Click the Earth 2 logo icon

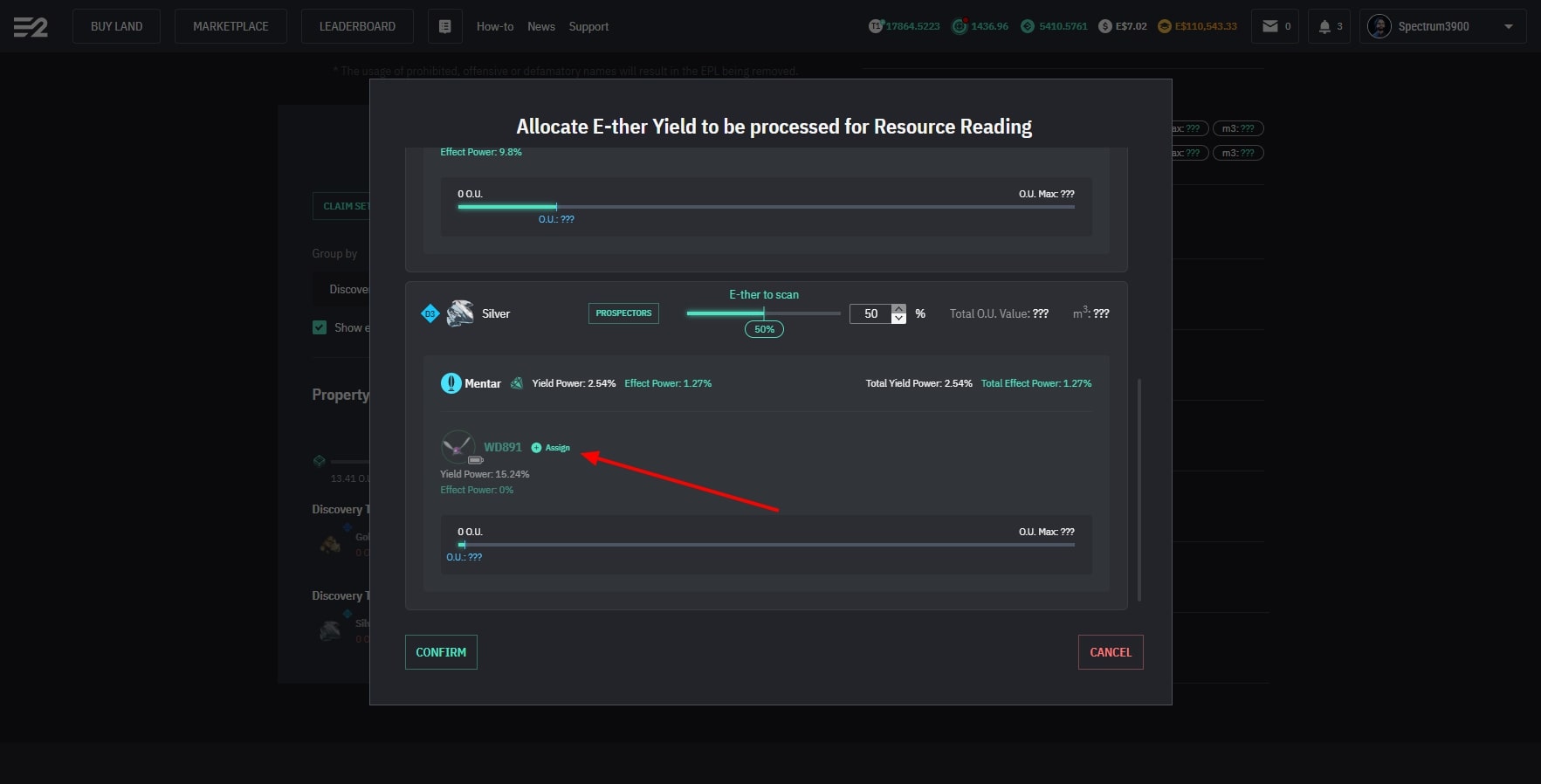point(31,27)
